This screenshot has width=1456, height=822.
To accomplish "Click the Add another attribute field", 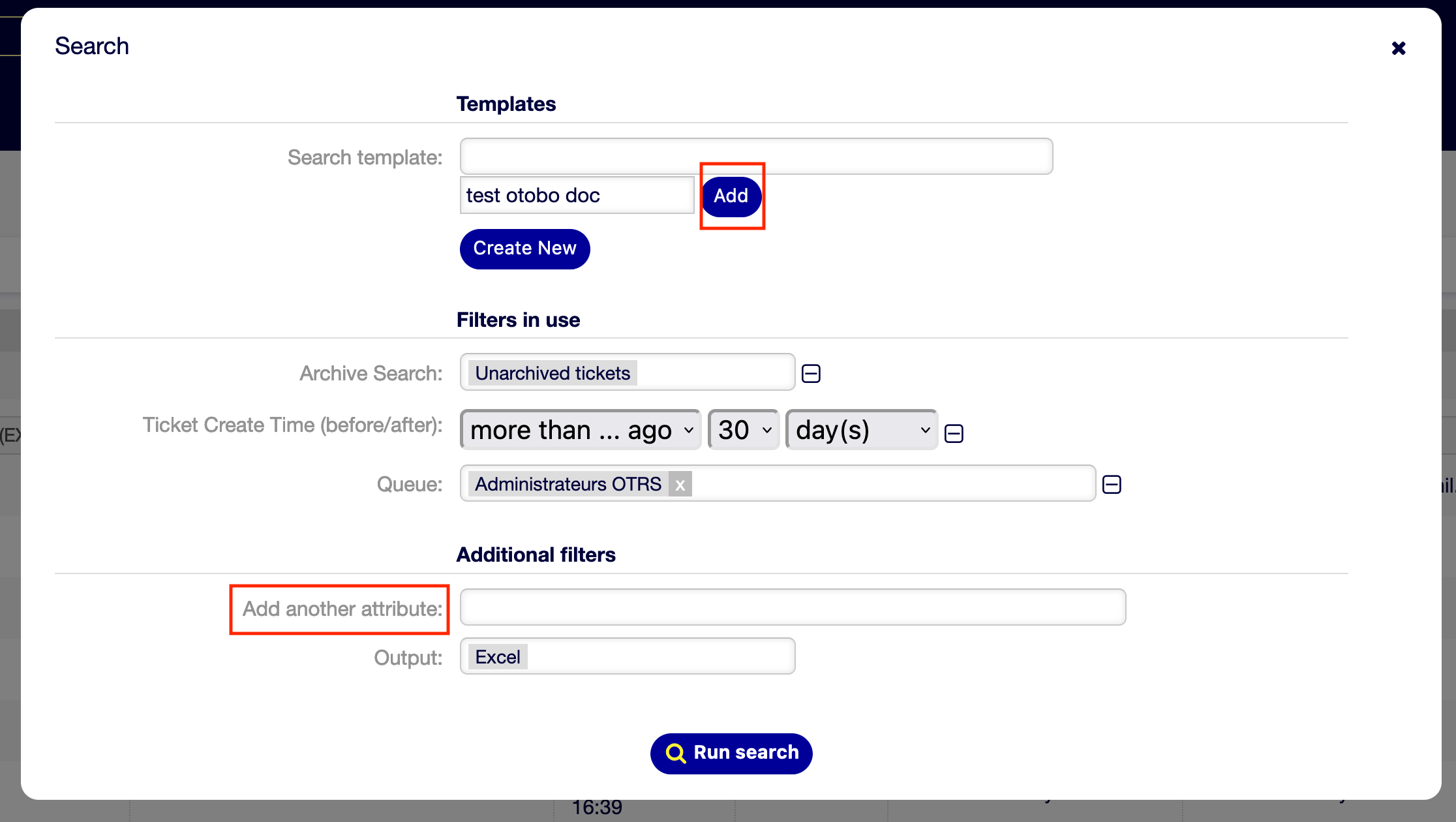I will 793,607.
